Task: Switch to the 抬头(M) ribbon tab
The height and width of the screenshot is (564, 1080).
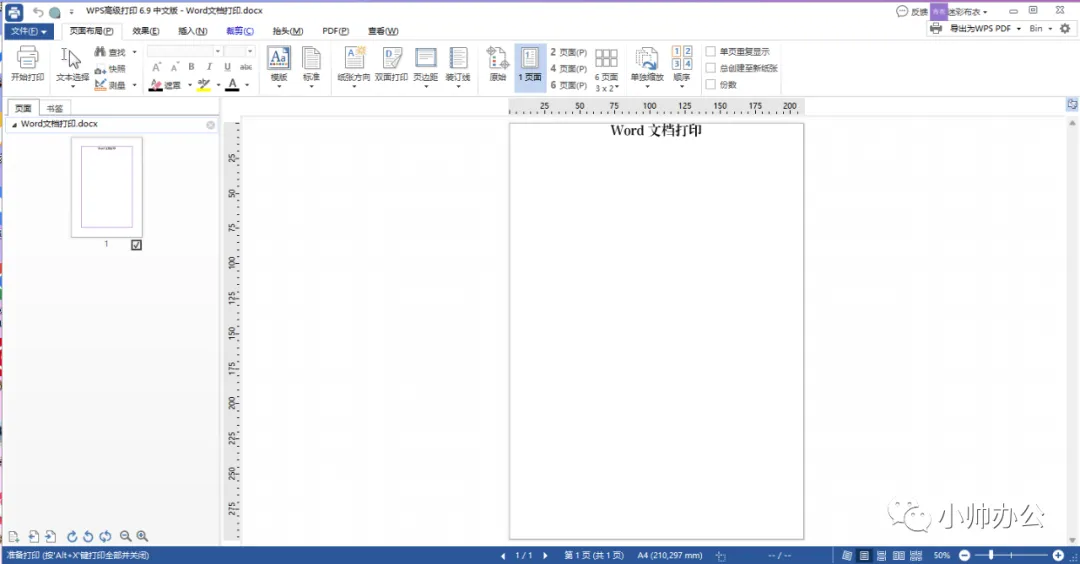Action: coord(287,31)
